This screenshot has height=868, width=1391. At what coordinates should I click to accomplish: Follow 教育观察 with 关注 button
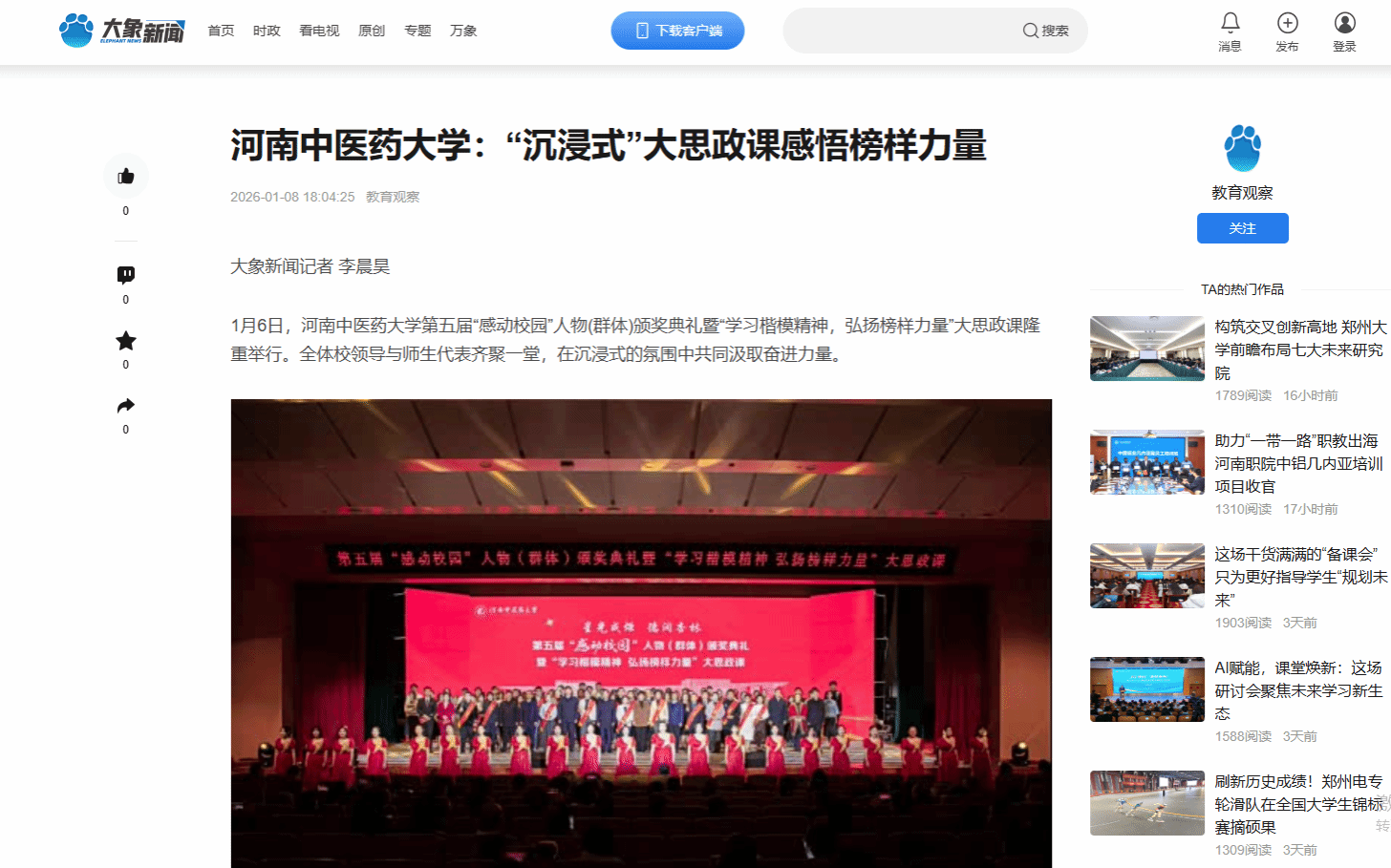[x=1243, y=228]
